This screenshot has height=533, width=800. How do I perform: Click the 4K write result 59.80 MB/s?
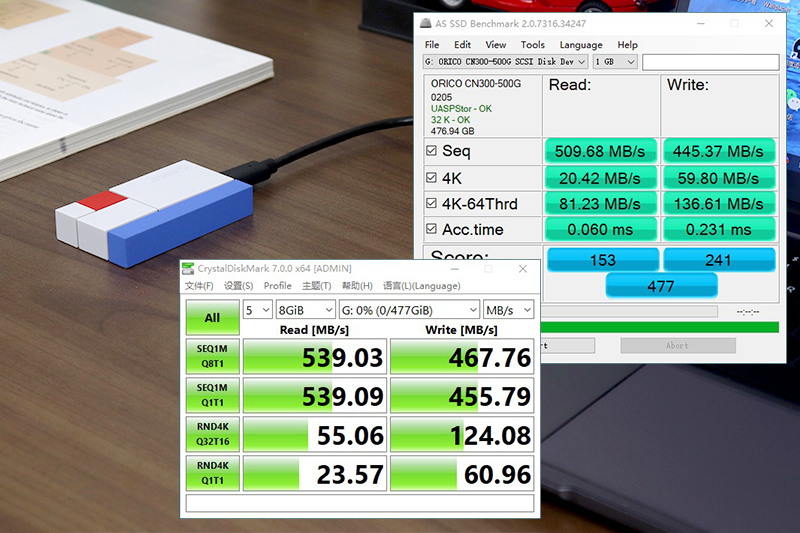coord(718,178)
